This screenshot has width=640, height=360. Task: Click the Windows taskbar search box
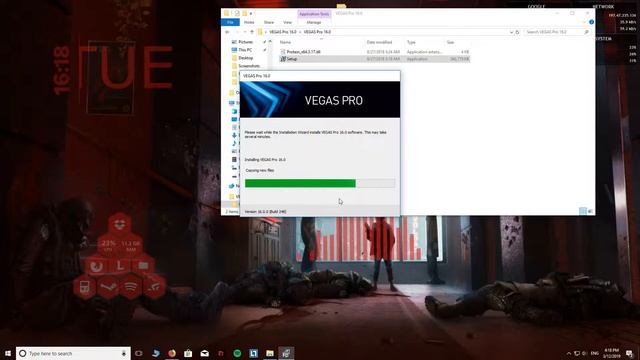73,353
